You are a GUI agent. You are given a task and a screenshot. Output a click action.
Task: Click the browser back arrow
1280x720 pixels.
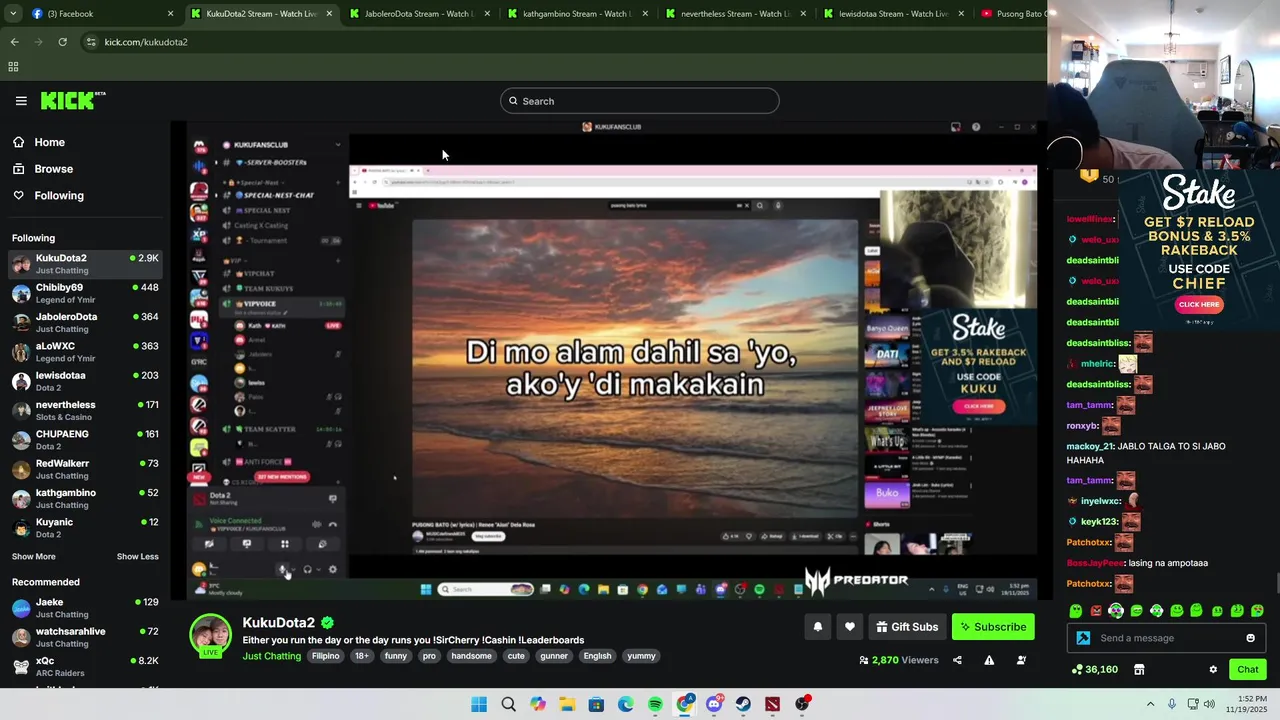click(x=14, y=42)
